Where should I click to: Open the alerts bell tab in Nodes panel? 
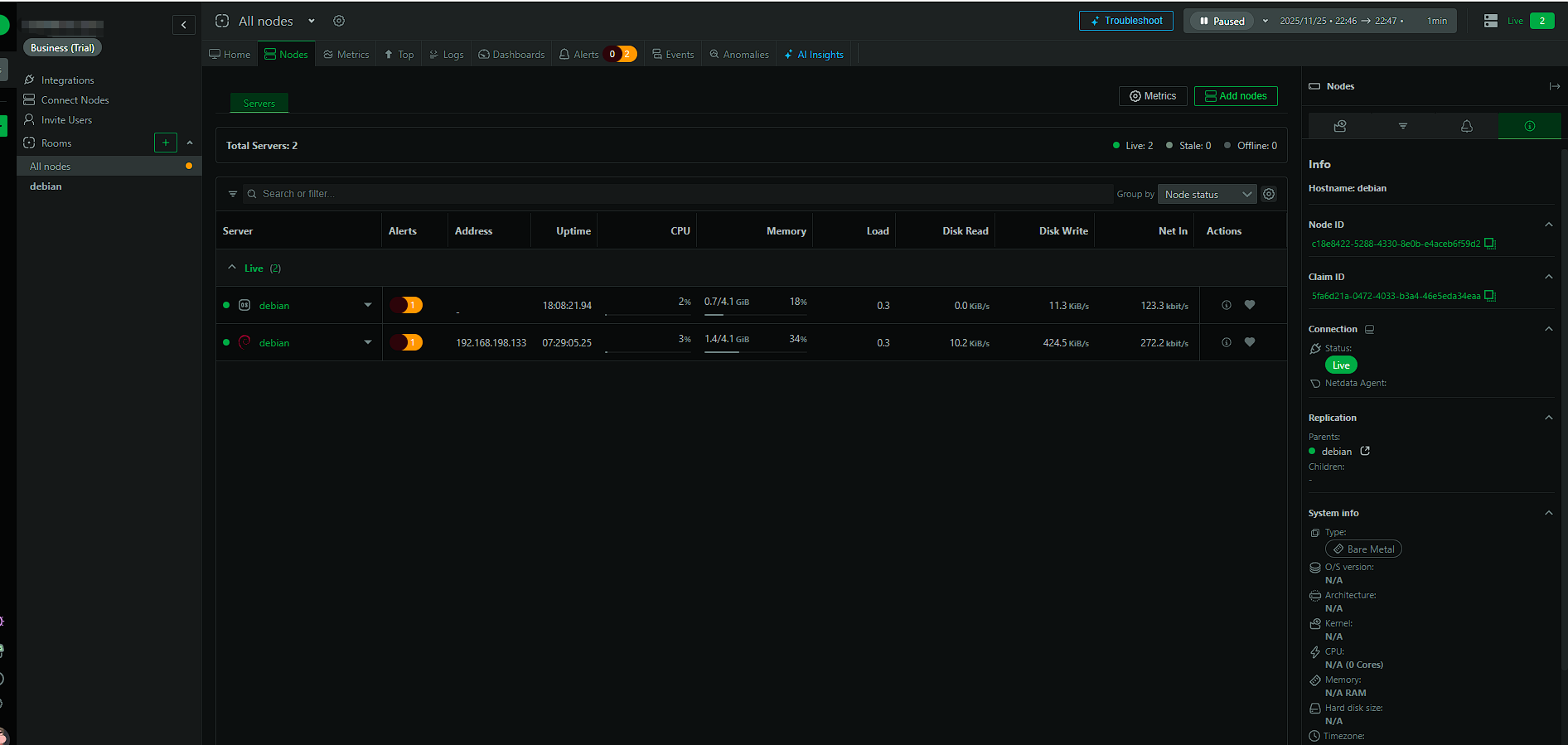point(1466,126)
